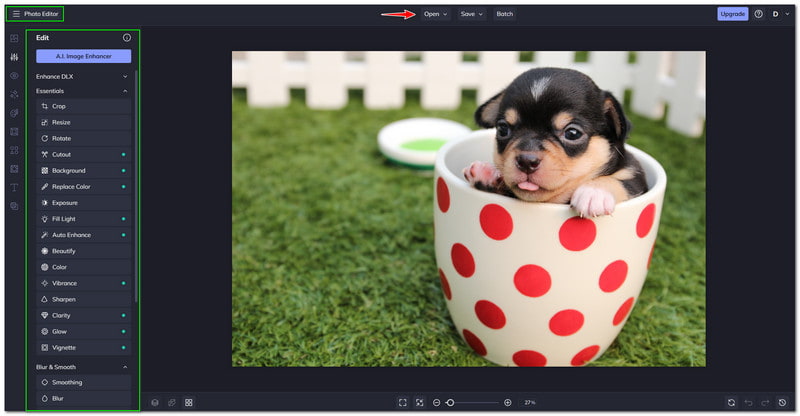This screenshot has width=800, height=416.
Task: Open the Auto Enhance tool
Action: tap(84, 235)
